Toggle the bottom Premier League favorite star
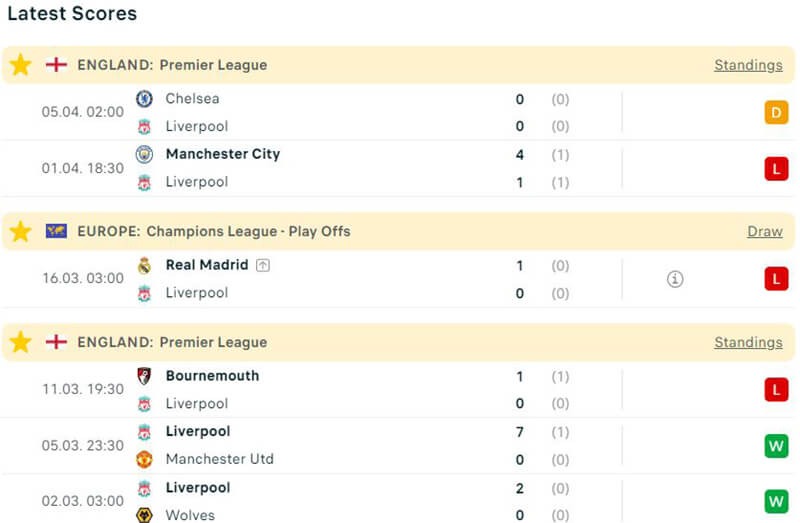The height and width of the screenshot is (523, 800). click(20, 342)
